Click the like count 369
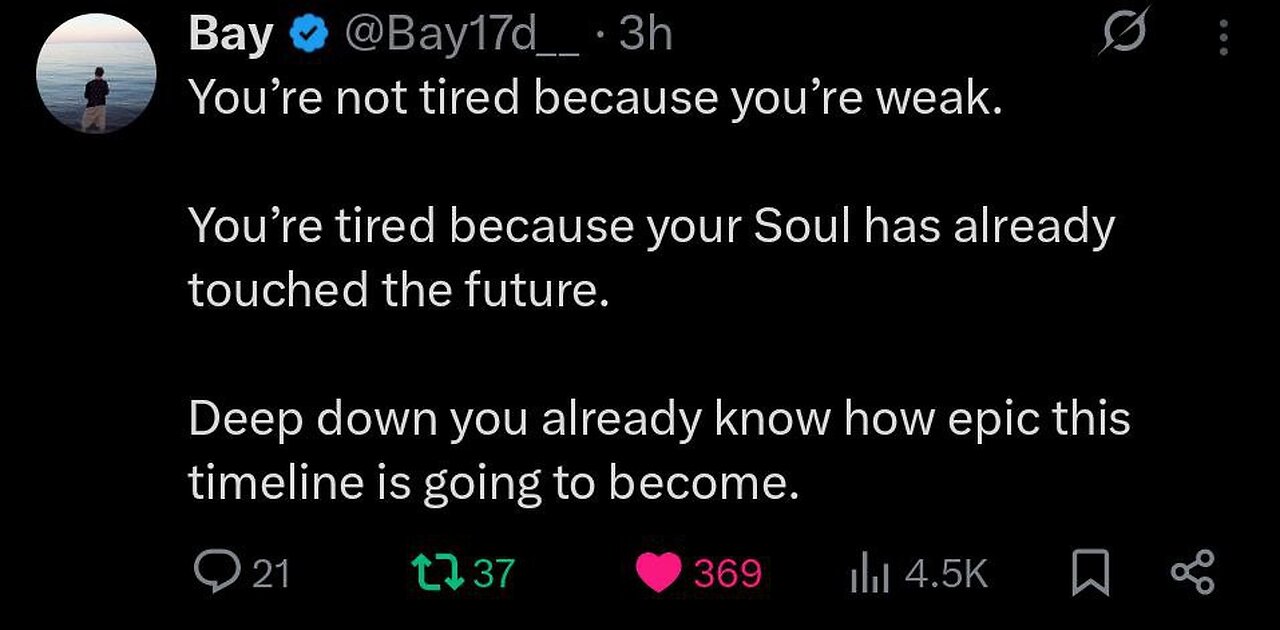 coord(727,574)
